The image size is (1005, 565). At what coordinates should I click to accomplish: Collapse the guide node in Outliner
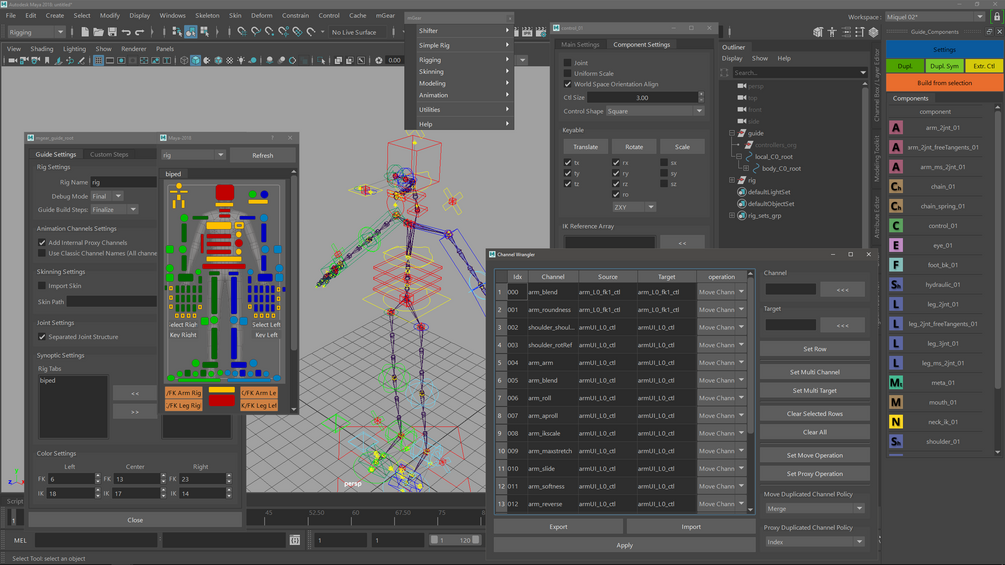click(x=732, y=133)
